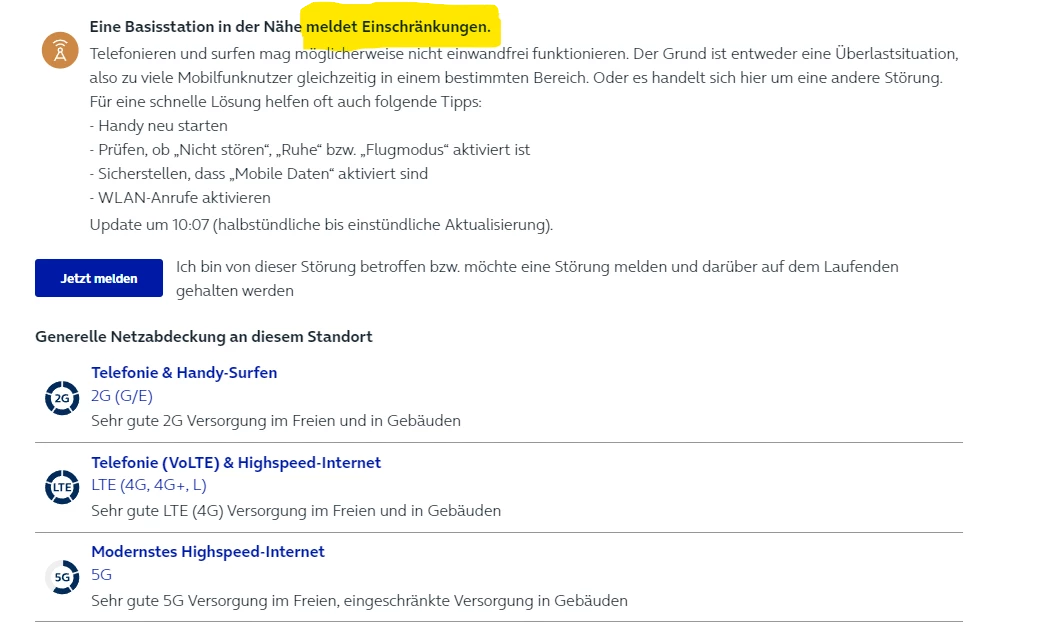Open the Telefonie & Handy-Surfen link
This screenshot has height=635, width=1049.
[x=184, y=373]
